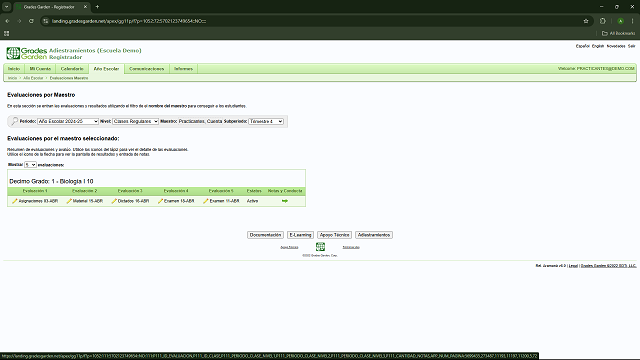Open the Comunicaciones tab
Screen dimensions: 640x360
[x=147, y=69]
